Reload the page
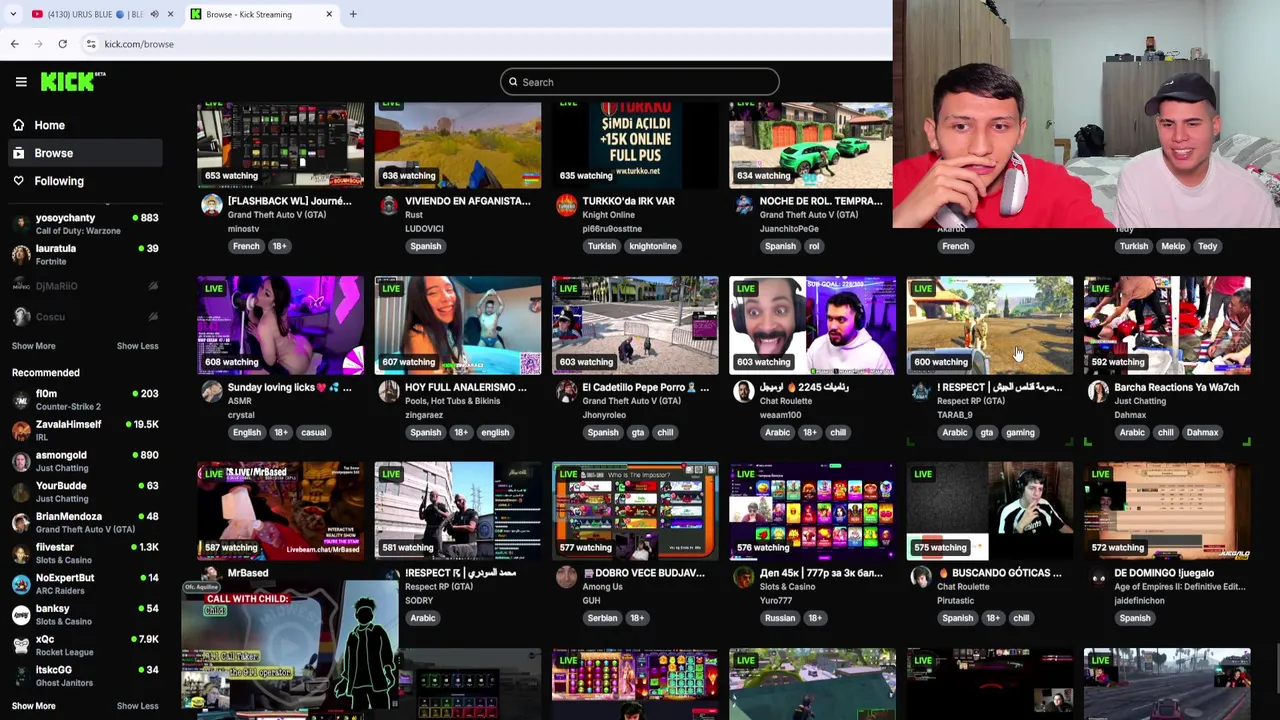Screen dimensions: 1280x720 [x=62, y=44]
